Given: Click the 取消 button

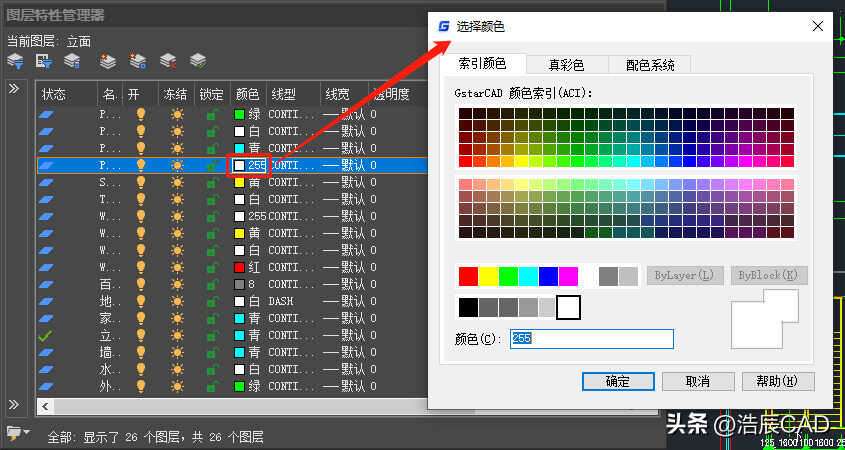Looking at the screenshot, I should [697, 381].
